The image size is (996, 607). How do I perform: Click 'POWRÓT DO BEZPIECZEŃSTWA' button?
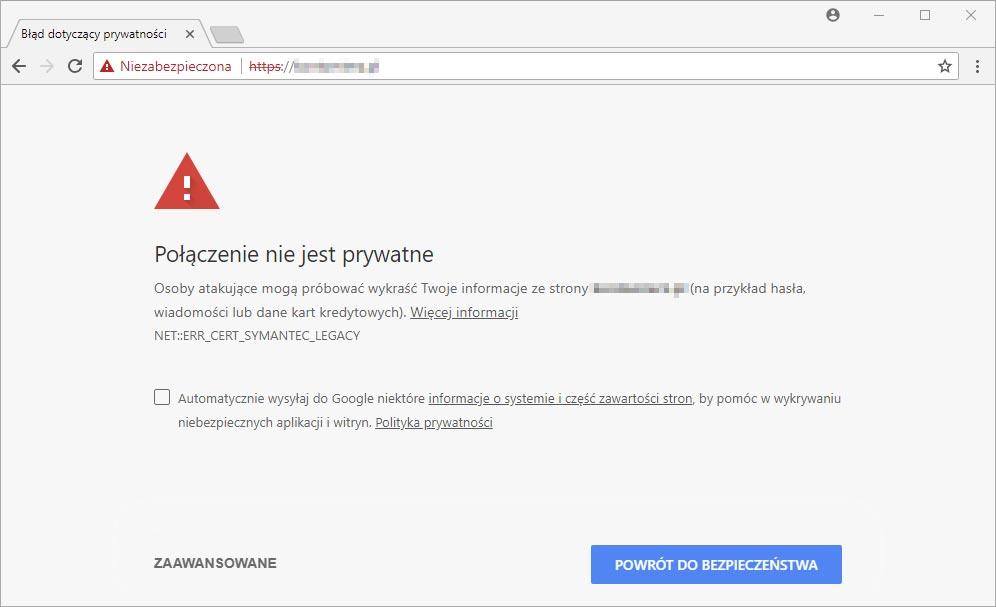716,564
